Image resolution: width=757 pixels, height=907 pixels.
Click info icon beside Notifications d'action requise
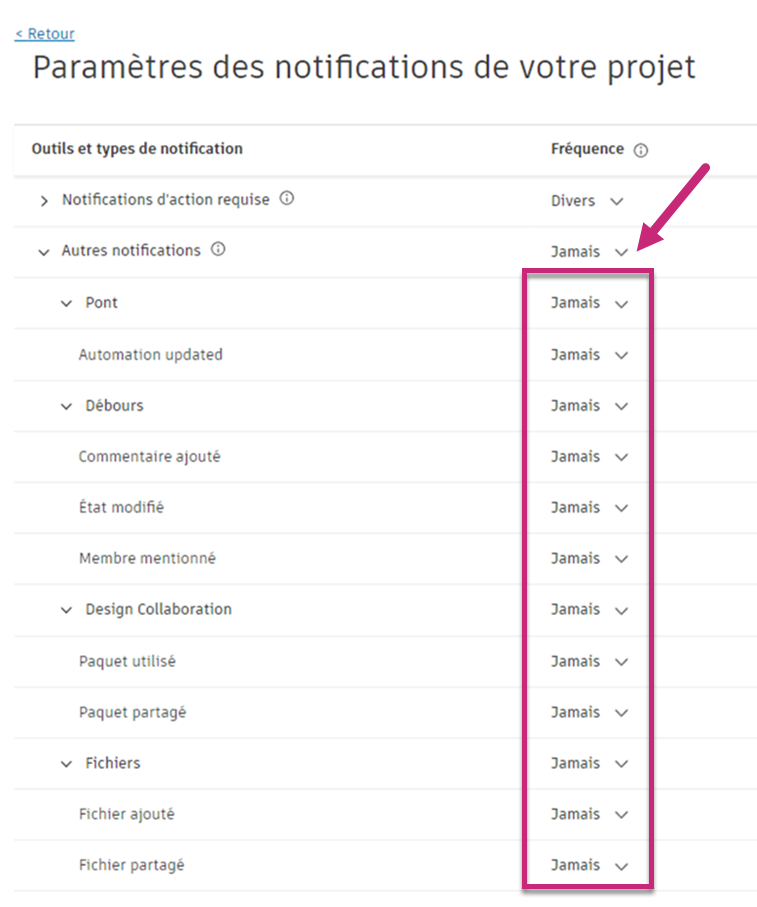pyautogui.click(x=287, y=199)
